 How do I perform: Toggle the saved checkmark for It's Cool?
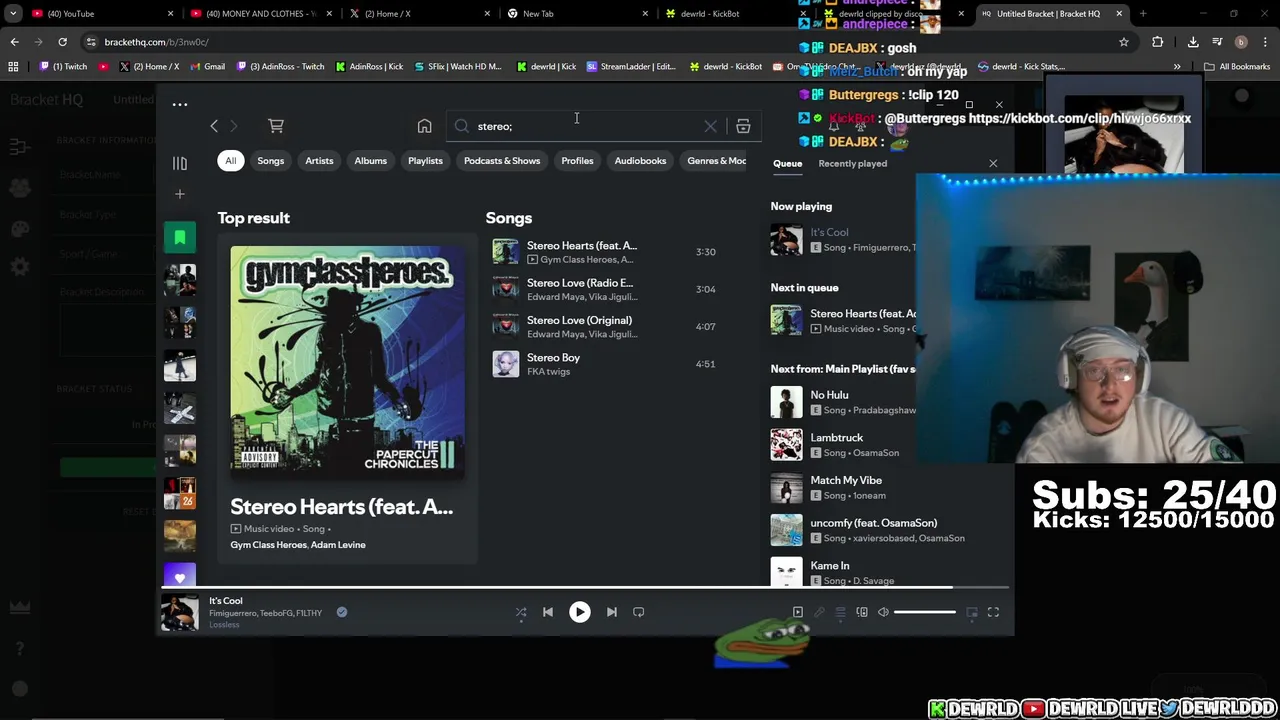[342, 612]
